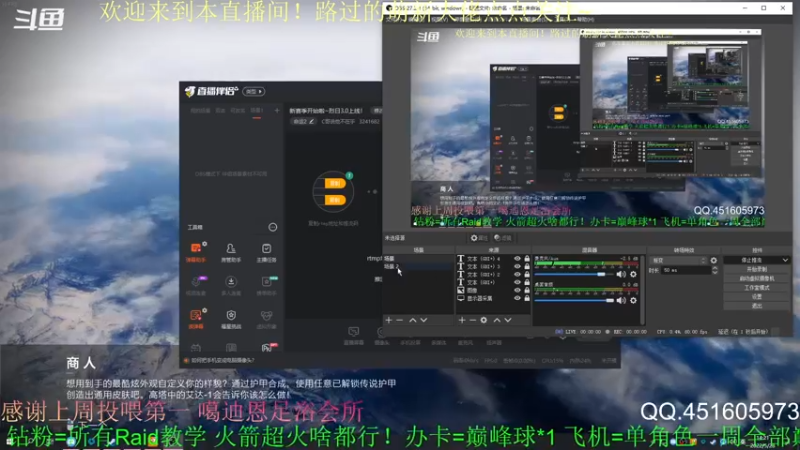Open OBS 设置 settings button
The image size is (800, 450).
tap(757, 297)
